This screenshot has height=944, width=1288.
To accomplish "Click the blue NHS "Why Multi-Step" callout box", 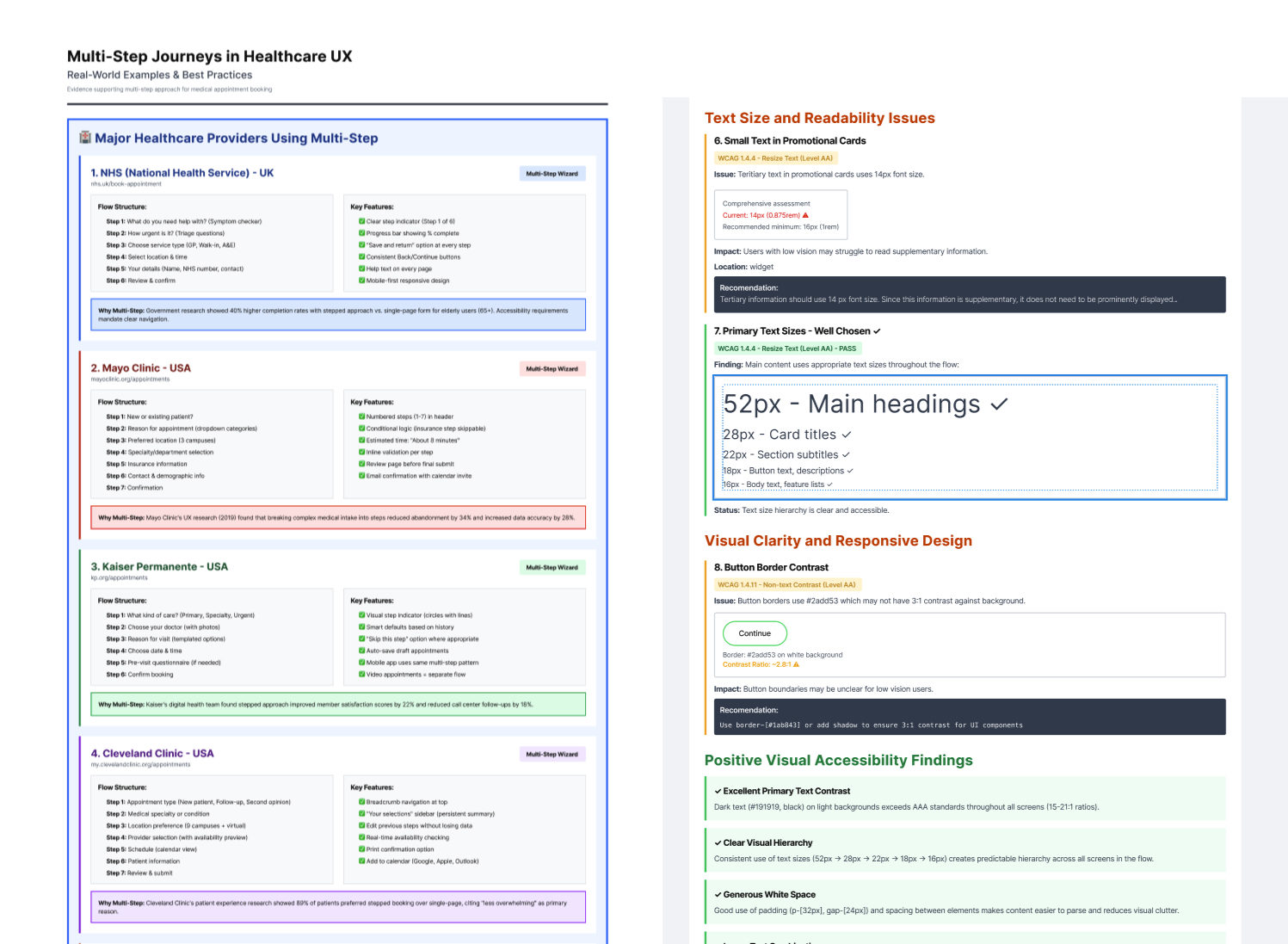I will point(338,315).
